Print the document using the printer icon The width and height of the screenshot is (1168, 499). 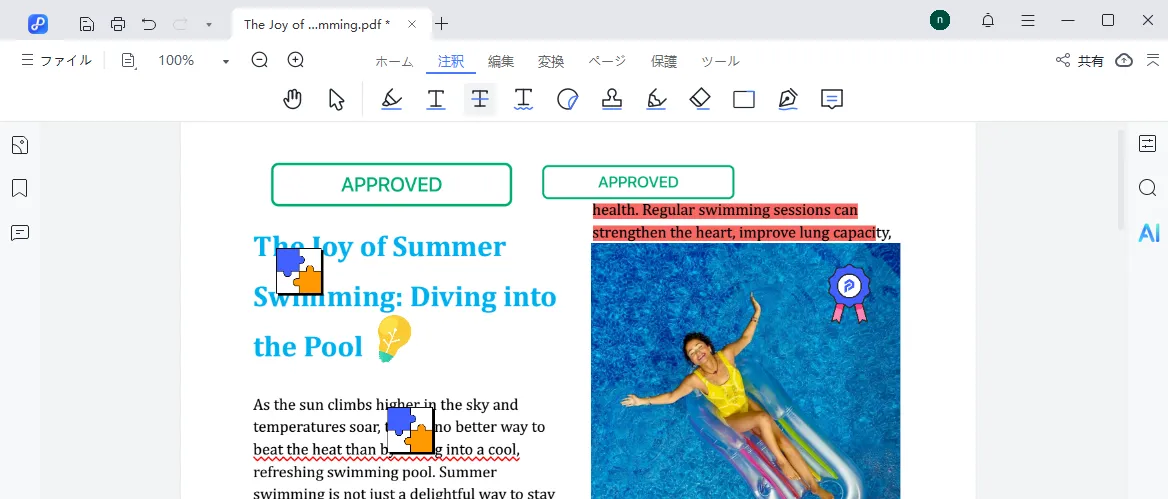click(118, 24)
